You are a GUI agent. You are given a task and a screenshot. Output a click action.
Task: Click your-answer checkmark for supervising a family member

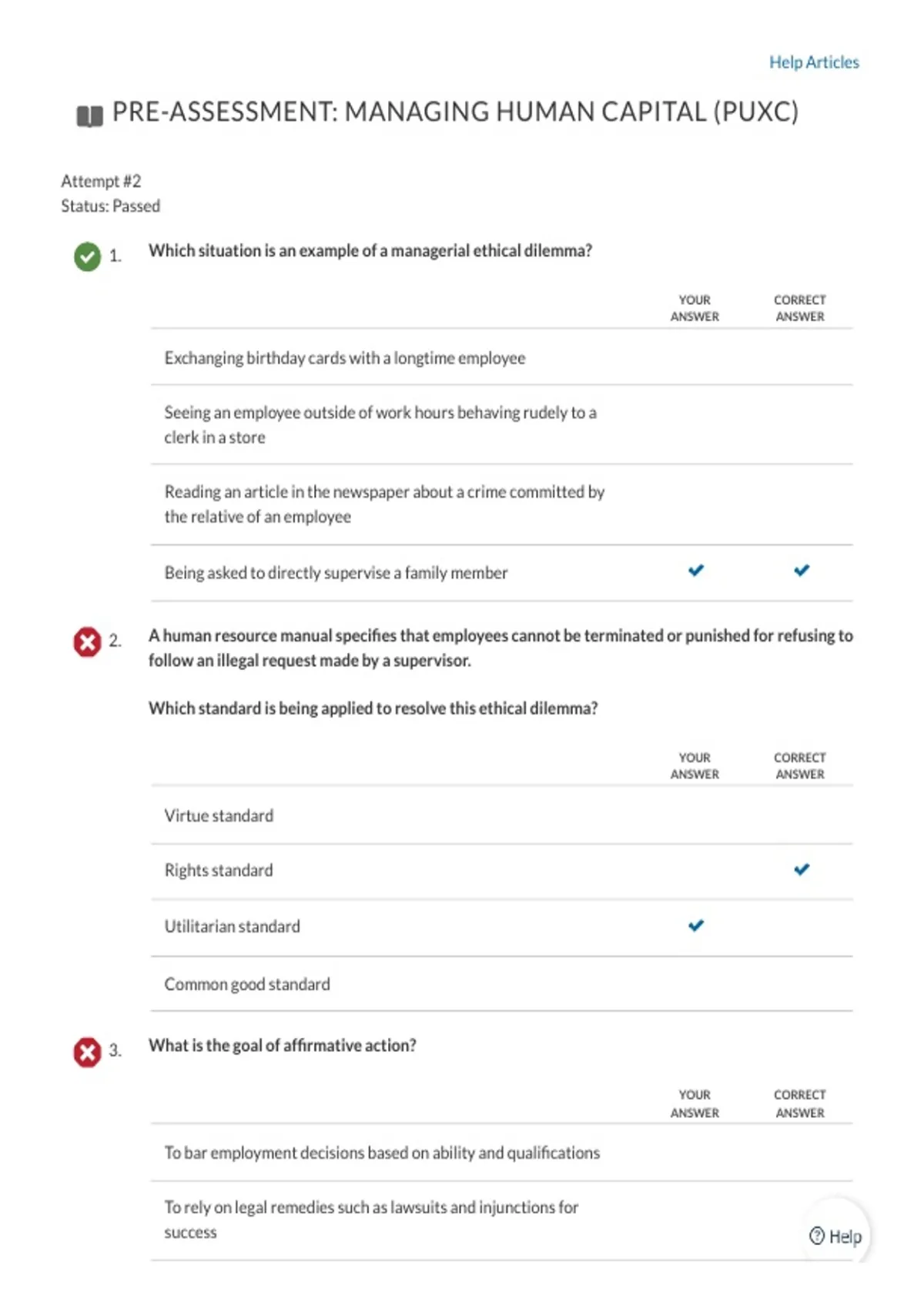(696, 571)
